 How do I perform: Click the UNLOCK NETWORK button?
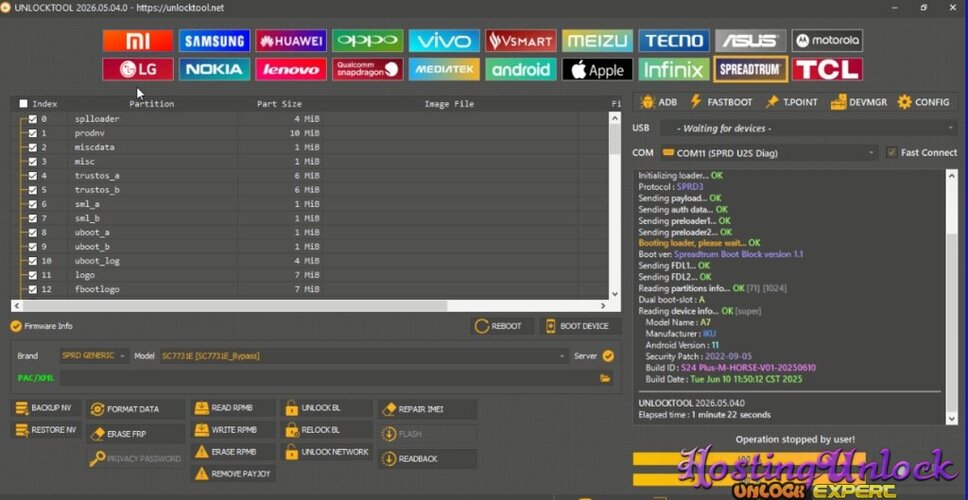[327, 452]
